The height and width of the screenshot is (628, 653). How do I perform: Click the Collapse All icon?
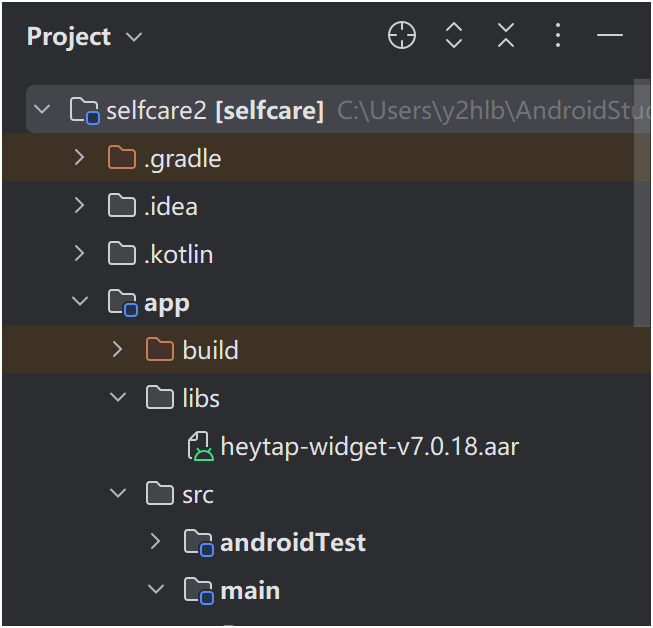coord(506,37)
